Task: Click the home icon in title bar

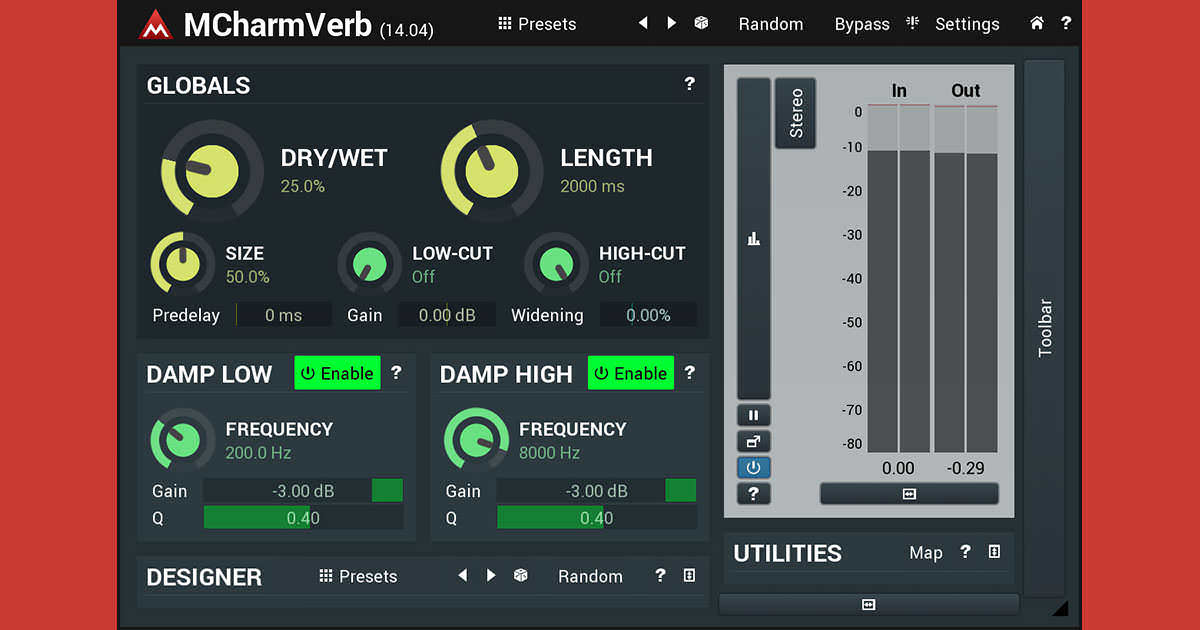Action: [x=1037, y=23]
